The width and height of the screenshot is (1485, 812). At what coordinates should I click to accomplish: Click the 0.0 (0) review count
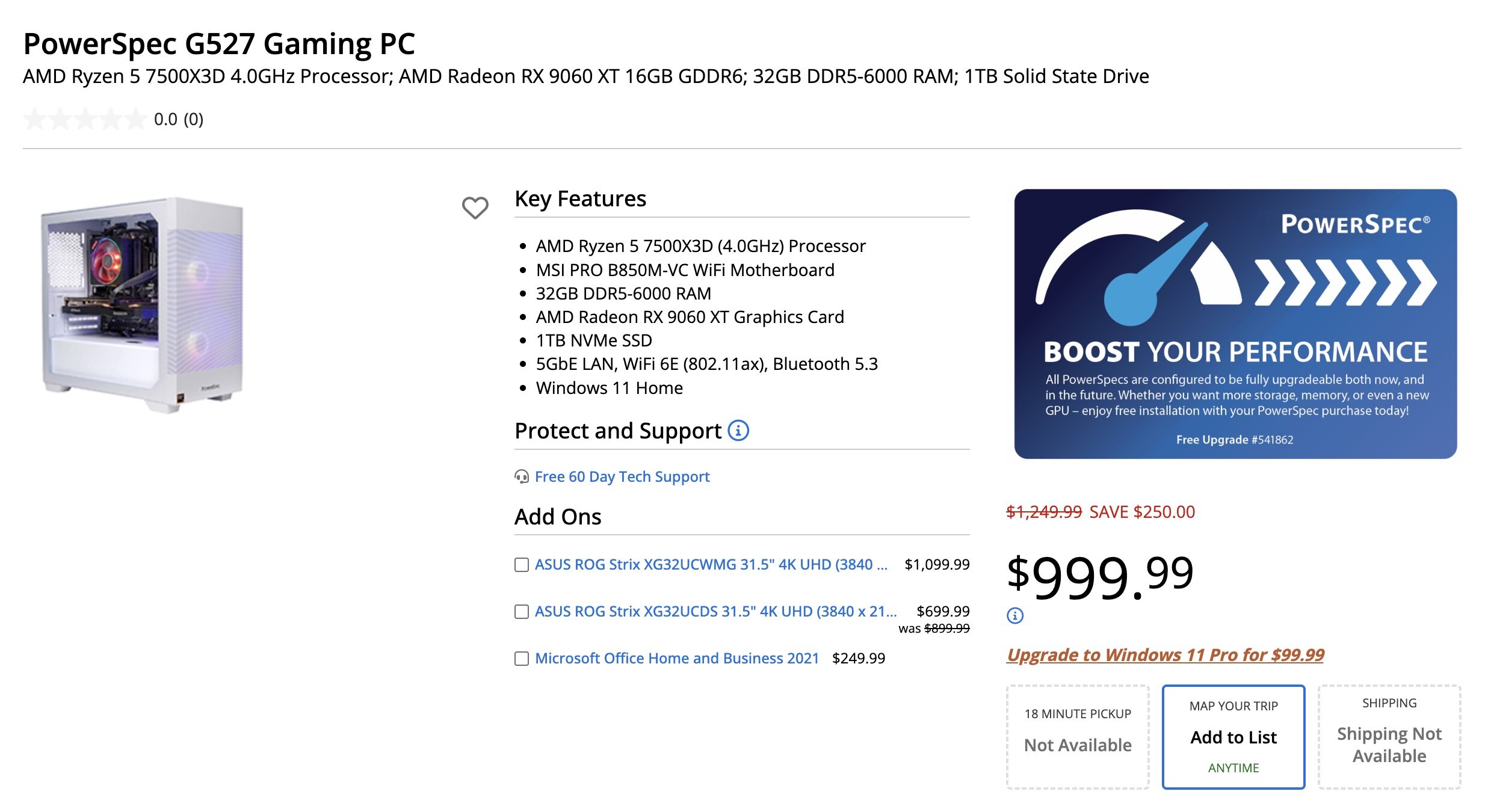click(179, 120)
